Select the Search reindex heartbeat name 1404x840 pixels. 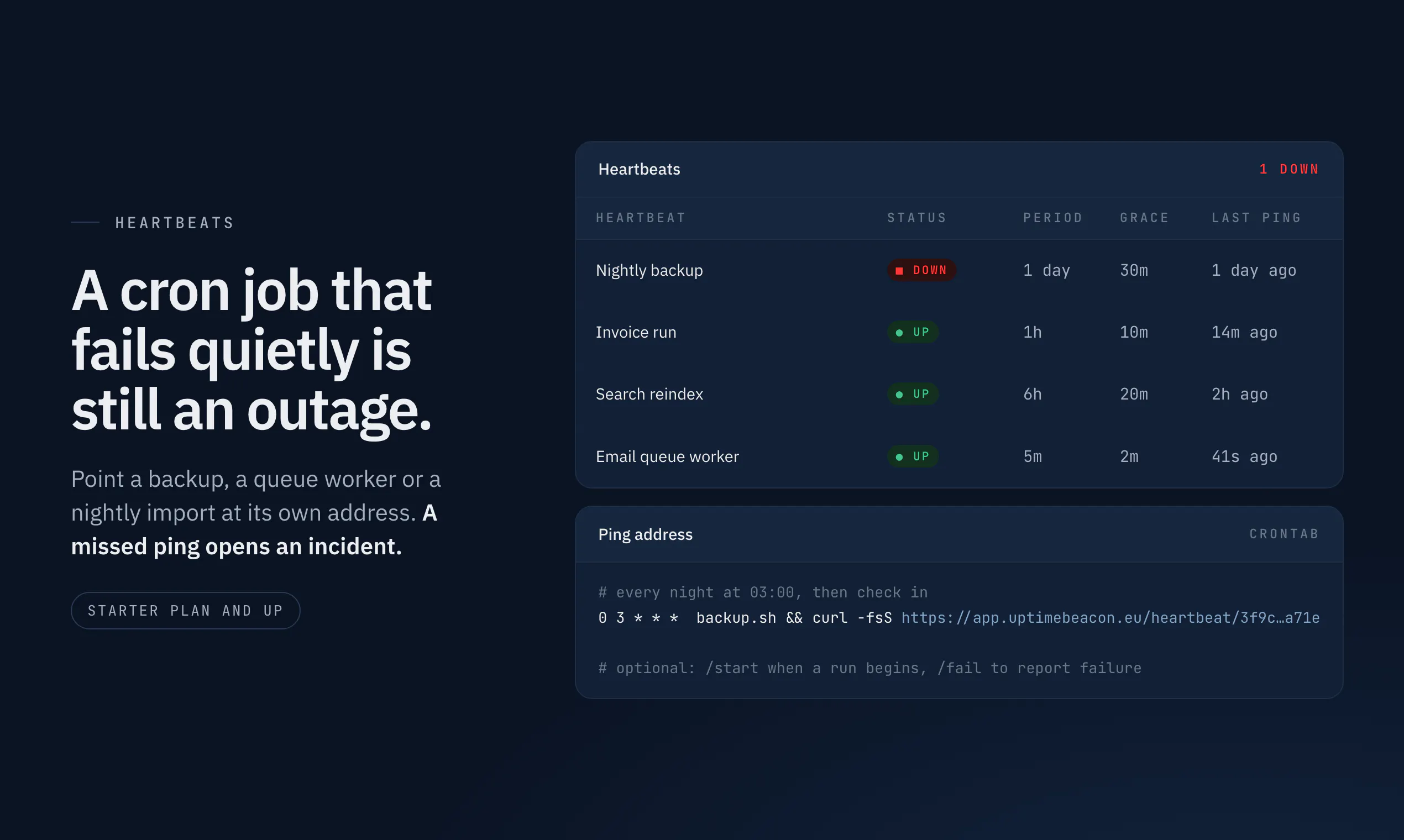[649, 394]
